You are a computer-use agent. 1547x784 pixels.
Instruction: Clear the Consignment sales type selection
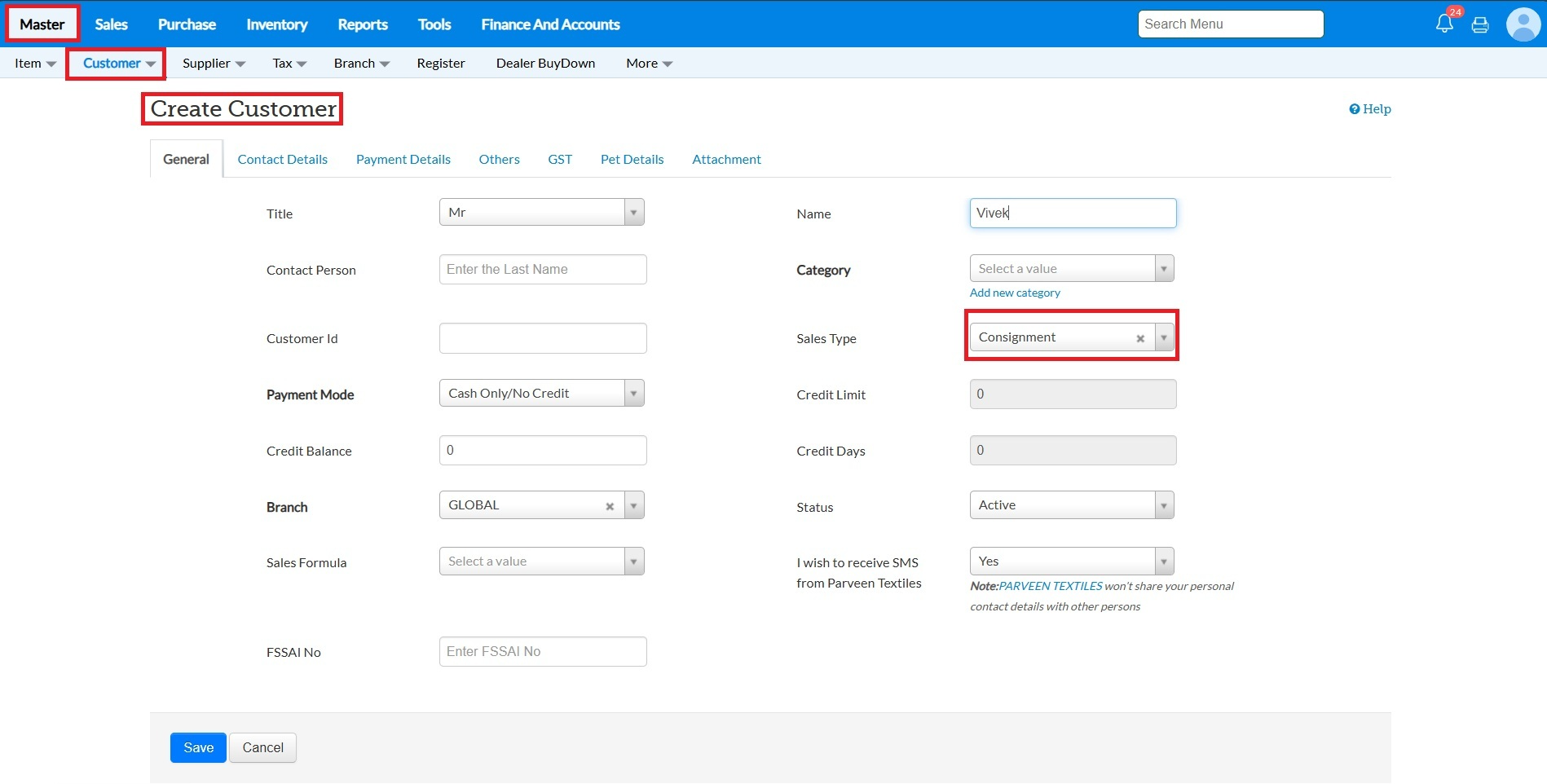[x=1140, y=338]
